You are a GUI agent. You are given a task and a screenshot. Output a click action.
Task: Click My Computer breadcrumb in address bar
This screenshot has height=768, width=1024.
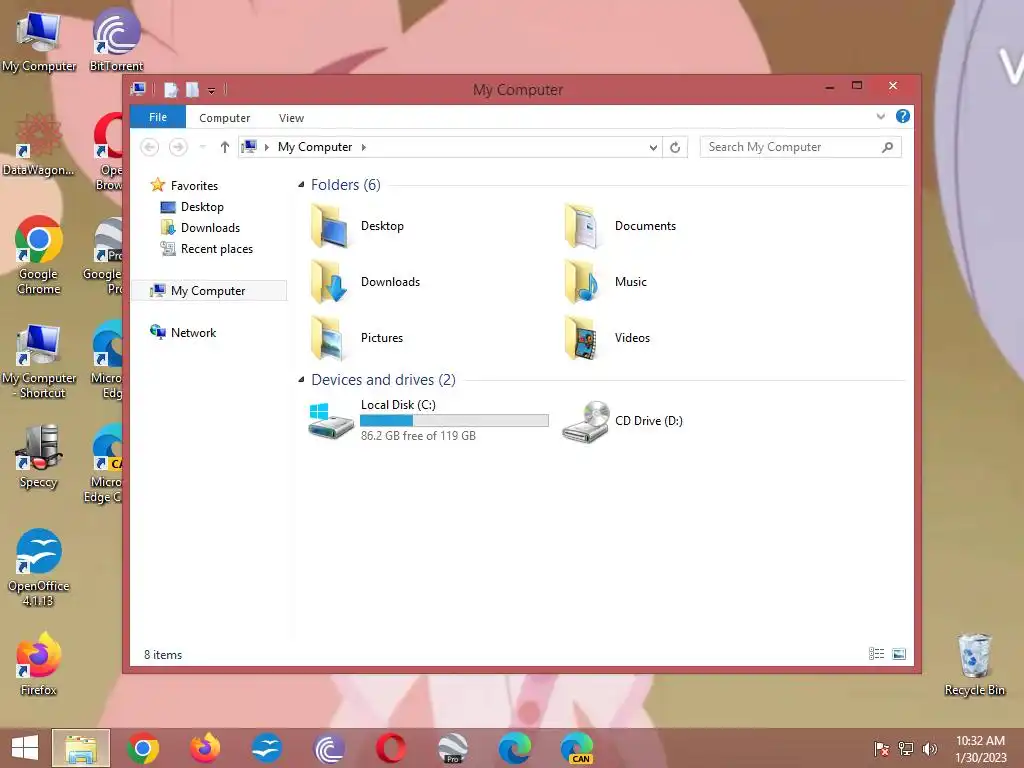coord(315,147)
